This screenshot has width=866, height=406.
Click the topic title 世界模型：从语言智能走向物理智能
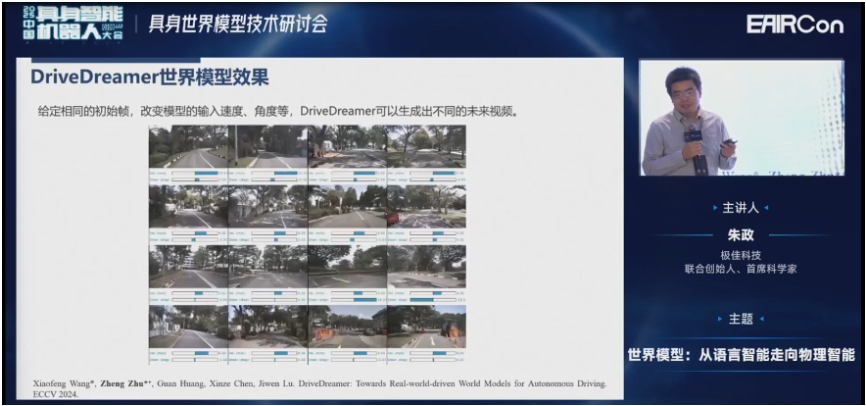[740, 355]
